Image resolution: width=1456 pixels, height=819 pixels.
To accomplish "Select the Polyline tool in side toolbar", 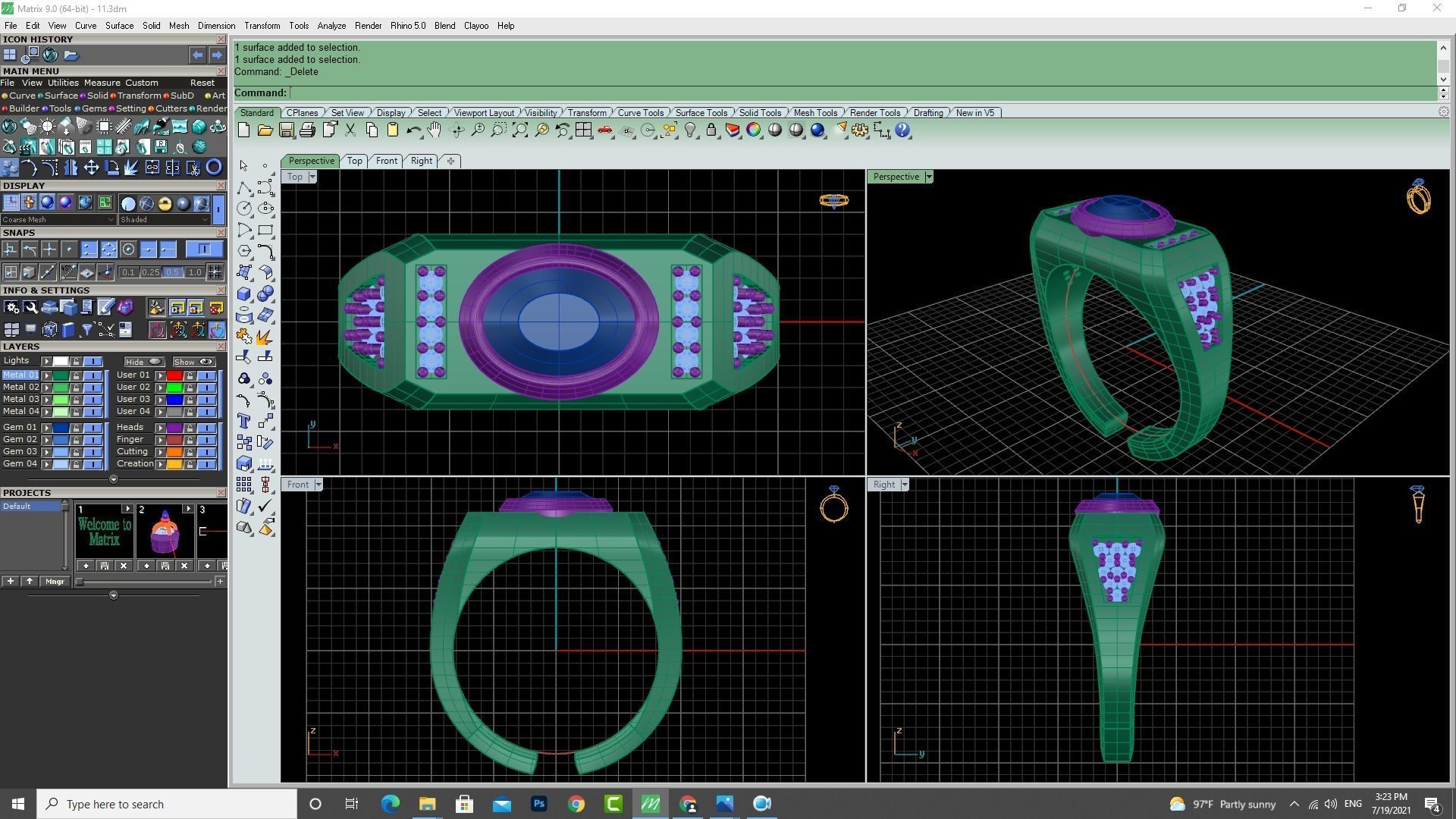I will (244, 187).
